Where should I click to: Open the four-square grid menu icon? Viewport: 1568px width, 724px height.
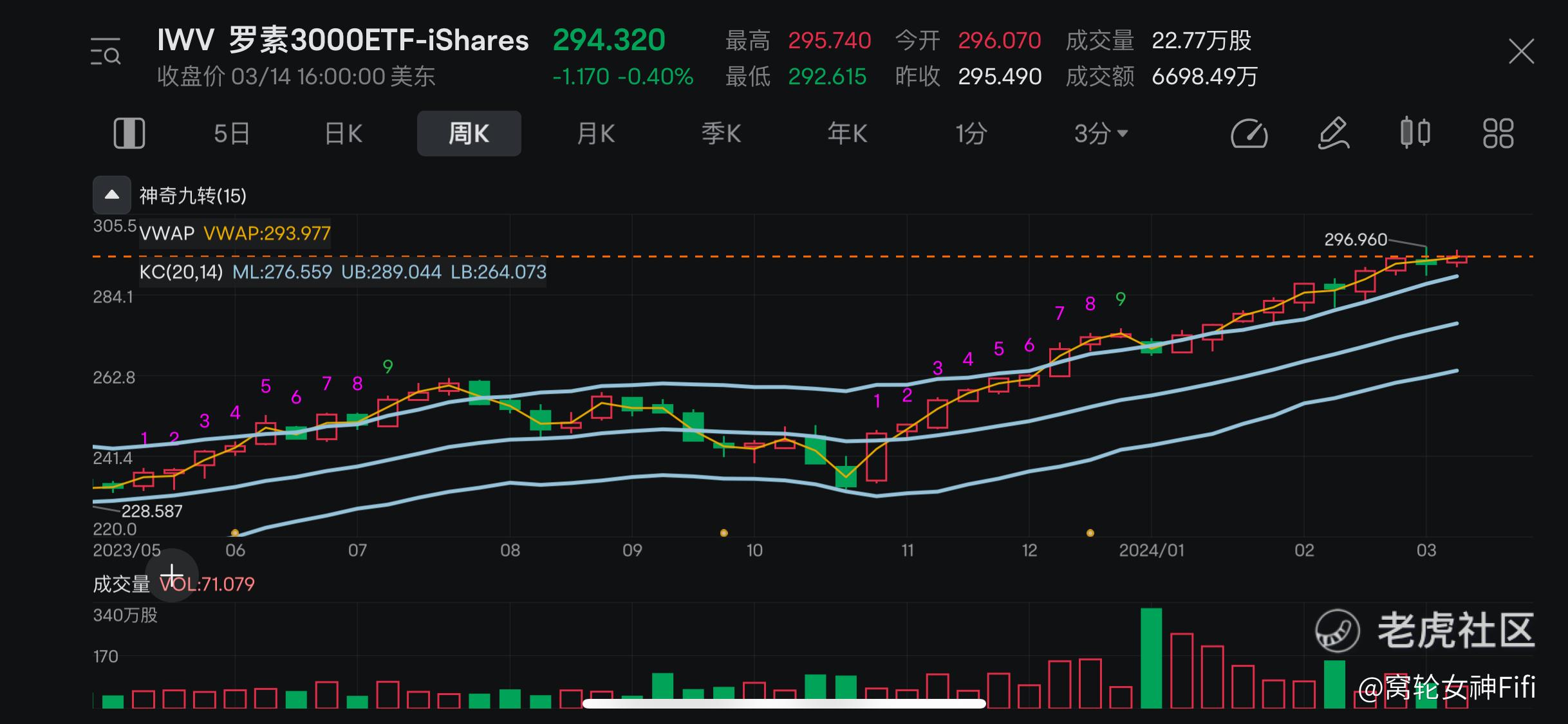(1498, 134)
